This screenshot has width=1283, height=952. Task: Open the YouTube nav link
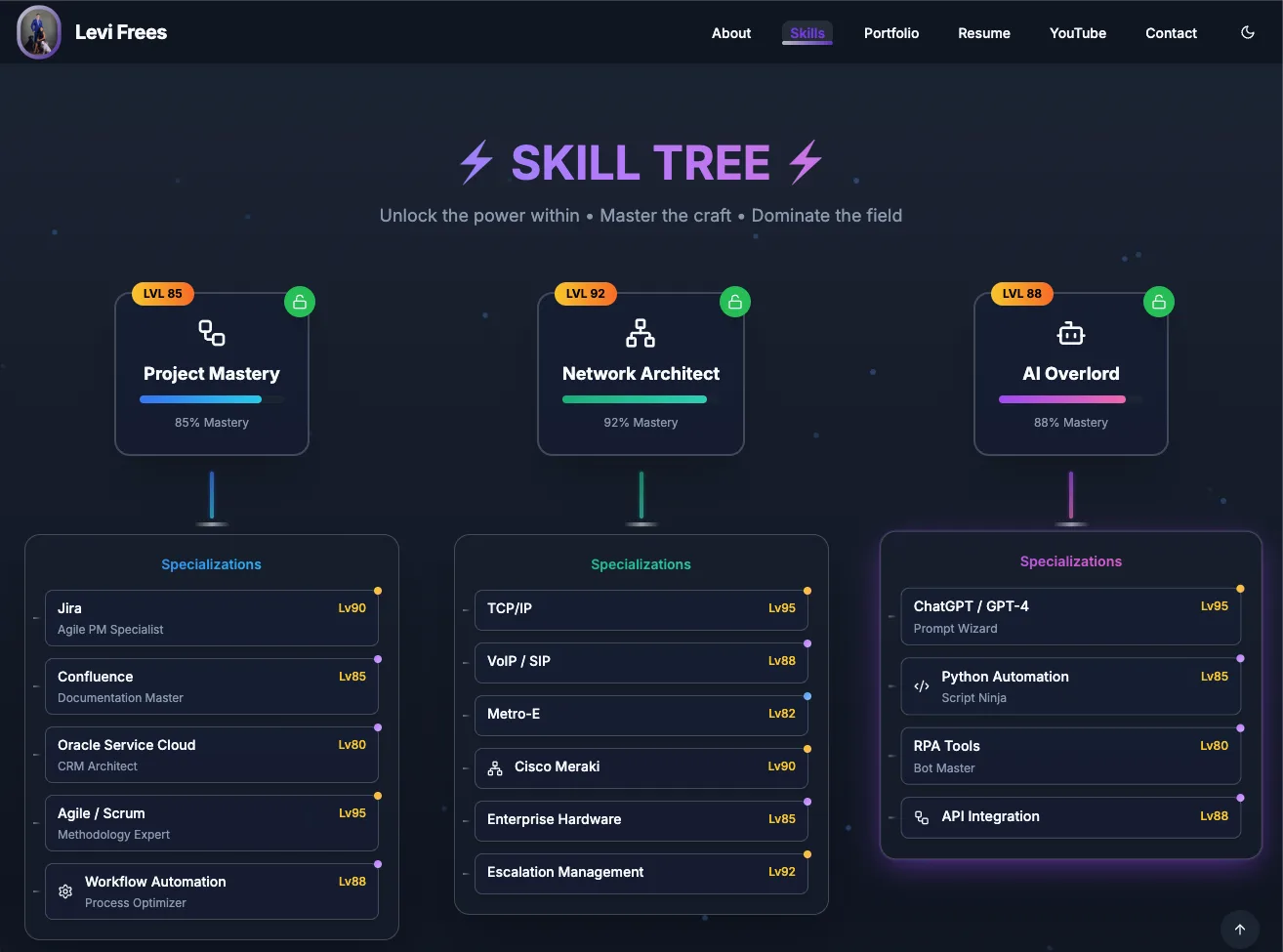pos(1078,33)
